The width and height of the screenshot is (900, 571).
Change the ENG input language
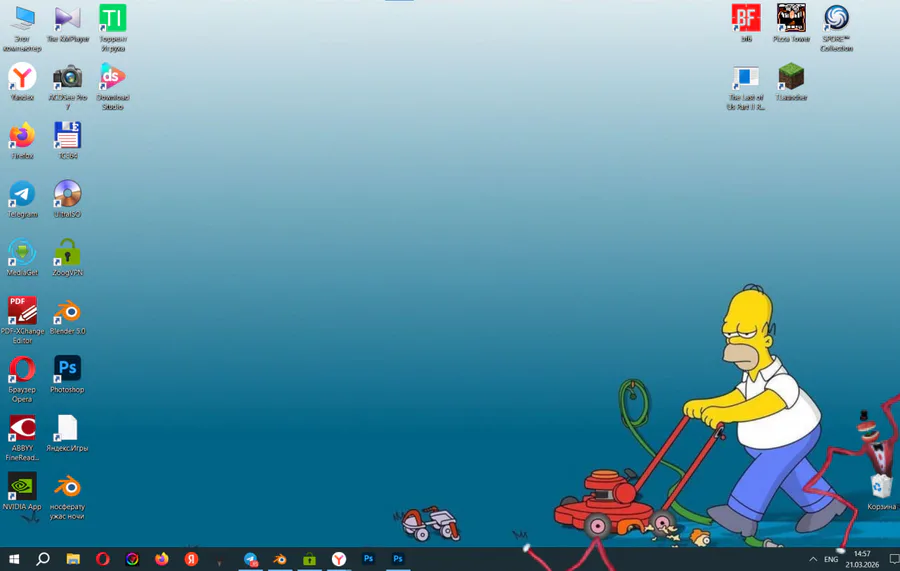click(x=831, y=559)
